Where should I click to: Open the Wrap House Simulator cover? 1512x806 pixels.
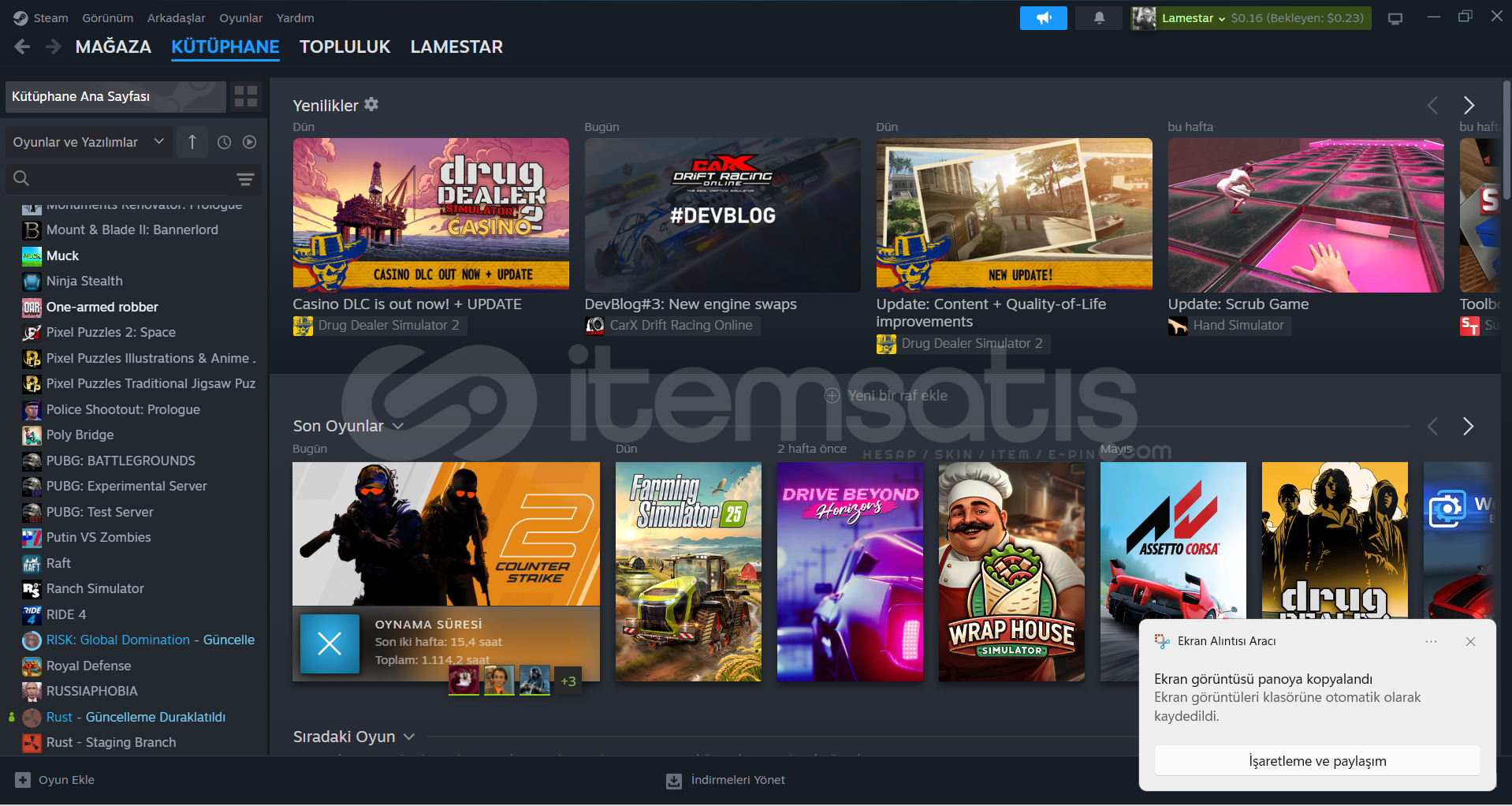(x=1011, y=572)
